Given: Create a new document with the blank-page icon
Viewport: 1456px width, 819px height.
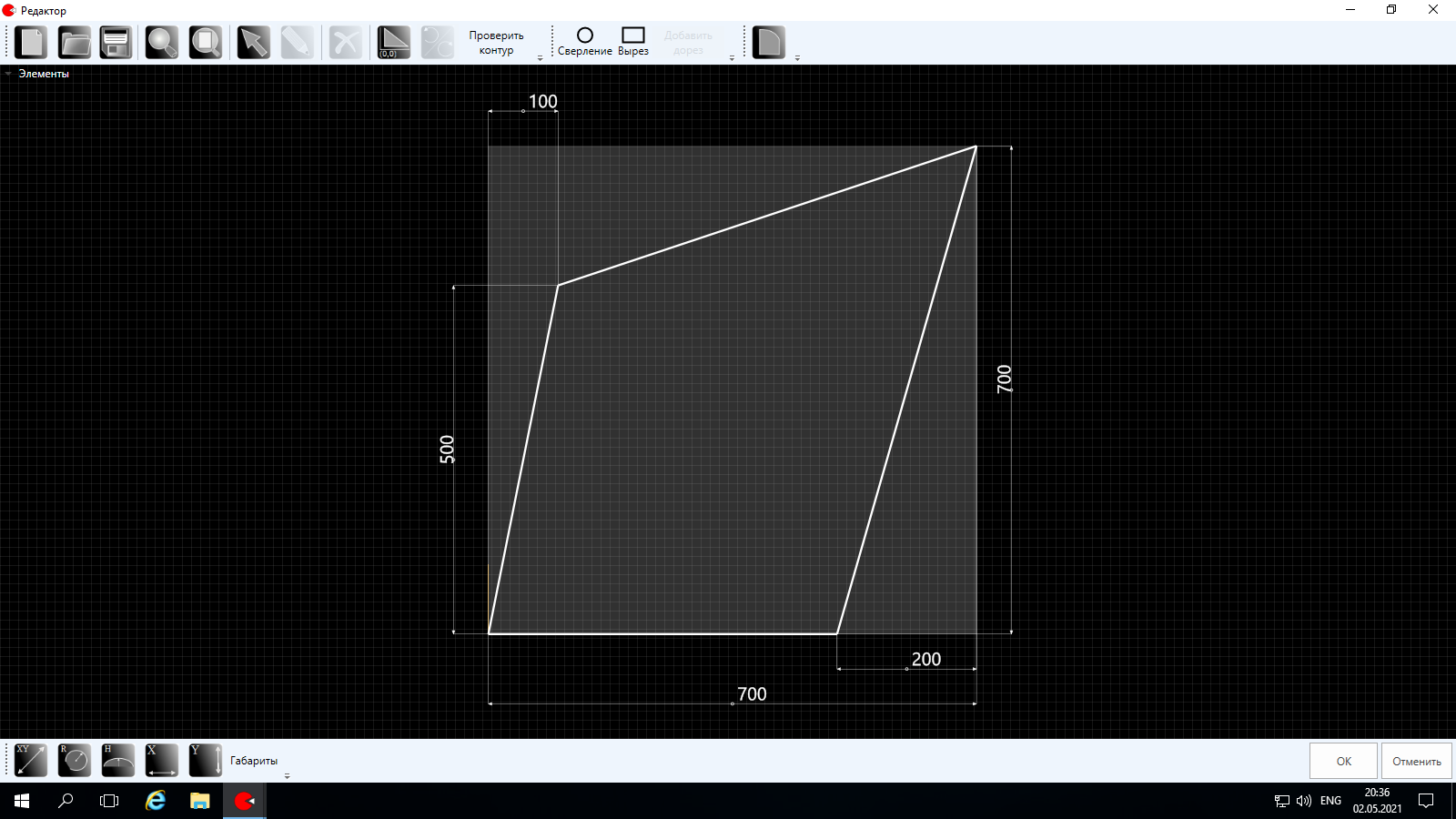Looking at the screenshot, I should (x=31, y=43).
